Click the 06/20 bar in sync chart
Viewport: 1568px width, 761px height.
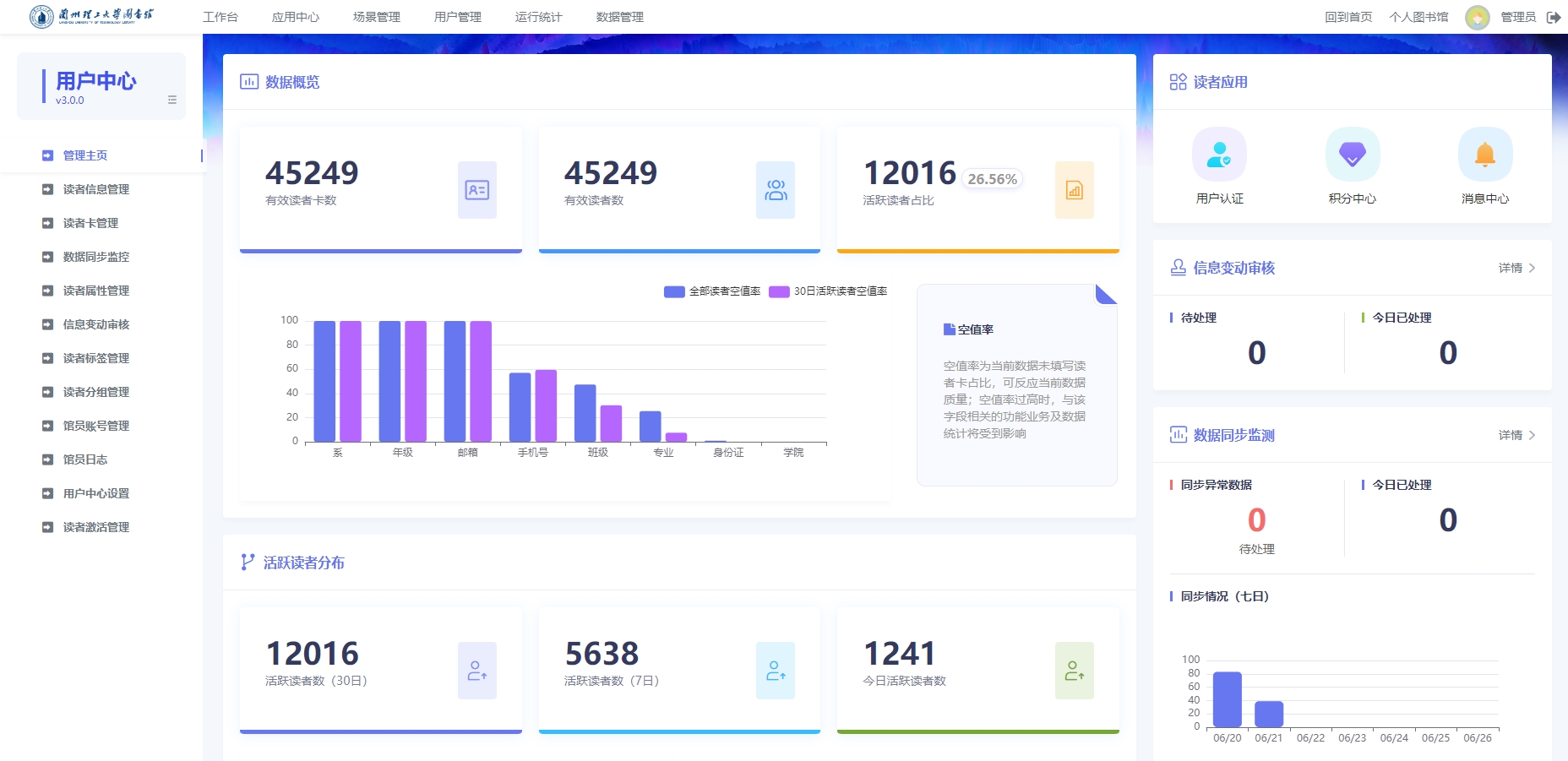coord(1227,699)
